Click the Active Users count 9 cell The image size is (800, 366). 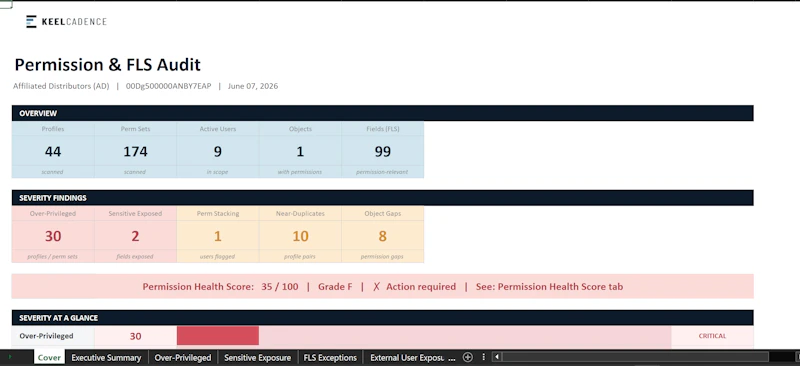point(218,152)
